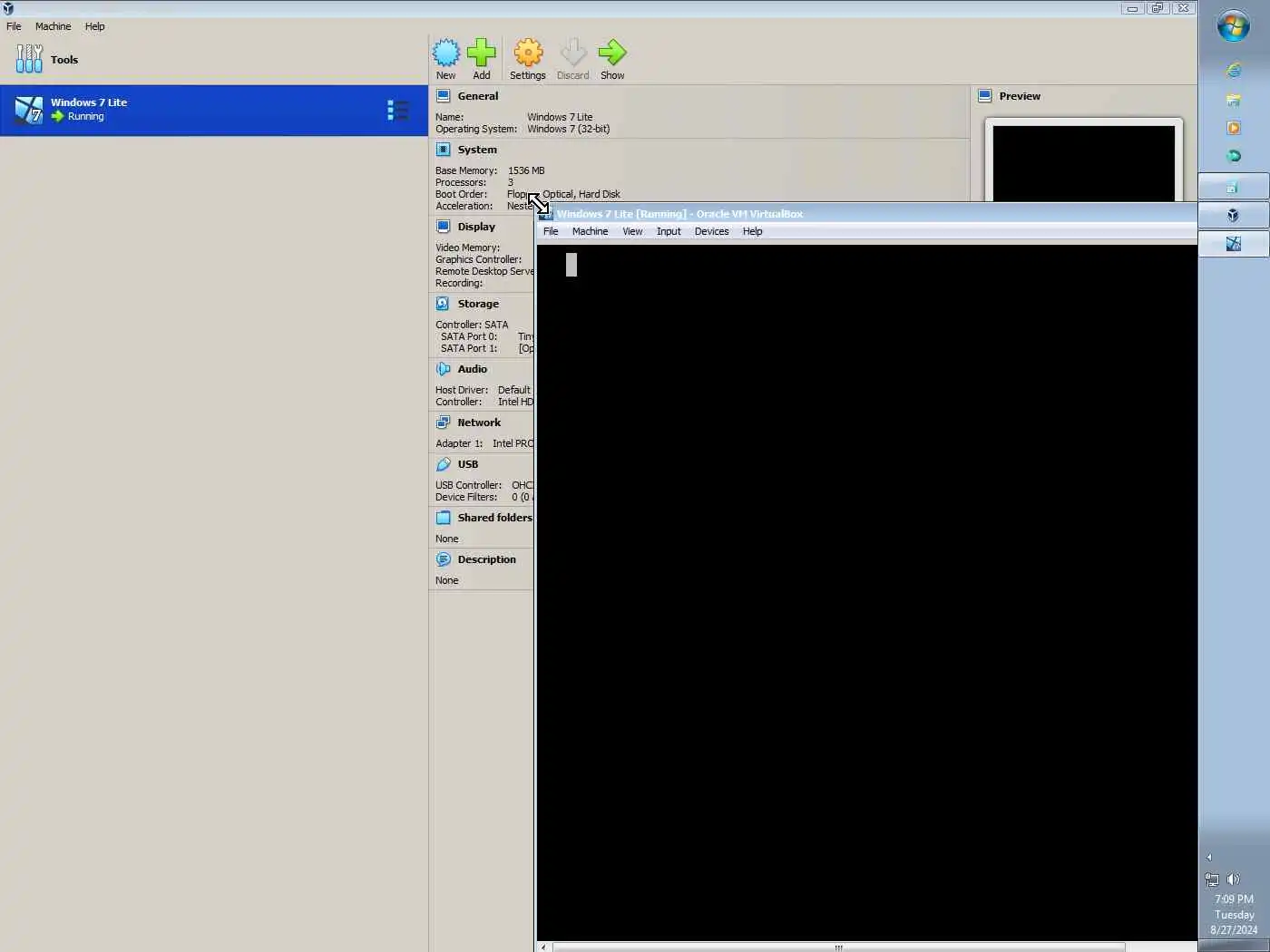Viewport: 1270px width, 952px height.
Task: Click the Network section heading
Action: [x=479, y=422]
